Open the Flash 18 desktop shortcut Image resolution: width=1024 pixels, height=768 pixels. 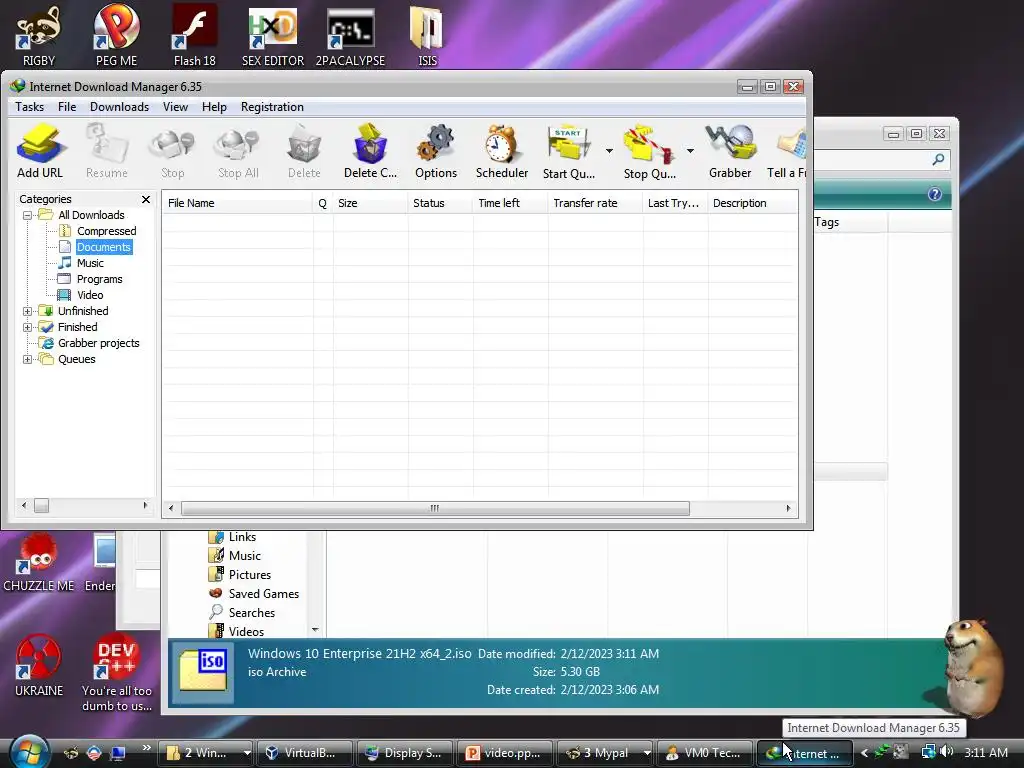point(195,36)
